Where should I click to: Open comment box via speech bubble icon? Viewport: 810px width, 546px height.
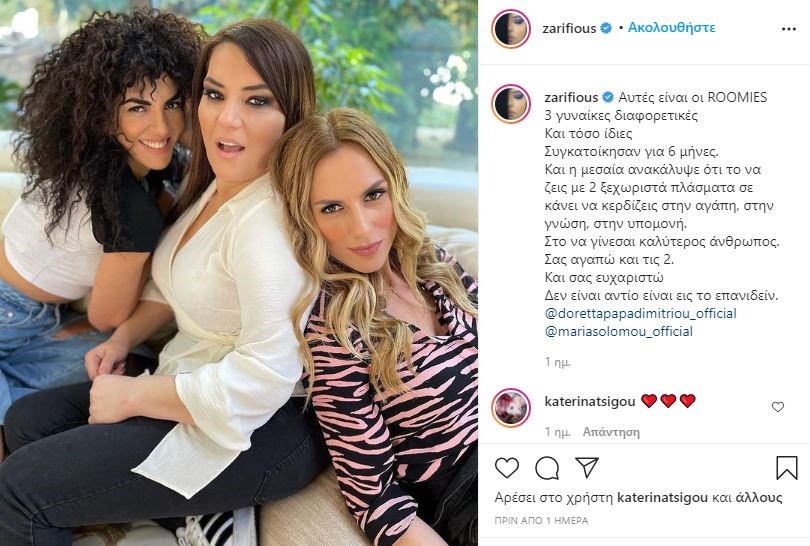[x=547, y=468]
